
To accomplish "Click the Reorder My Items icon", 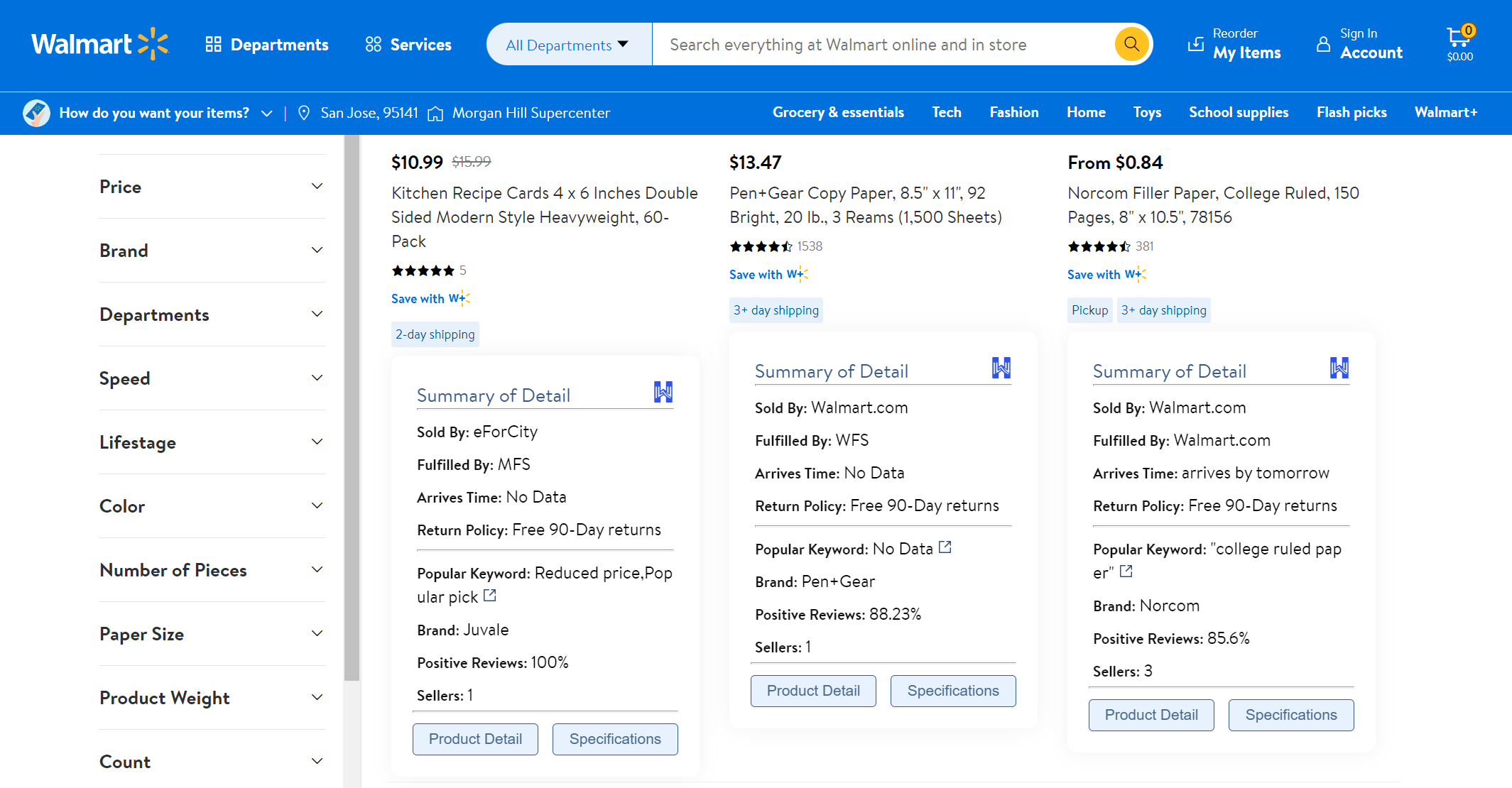I will click(x=1196, y=45).
